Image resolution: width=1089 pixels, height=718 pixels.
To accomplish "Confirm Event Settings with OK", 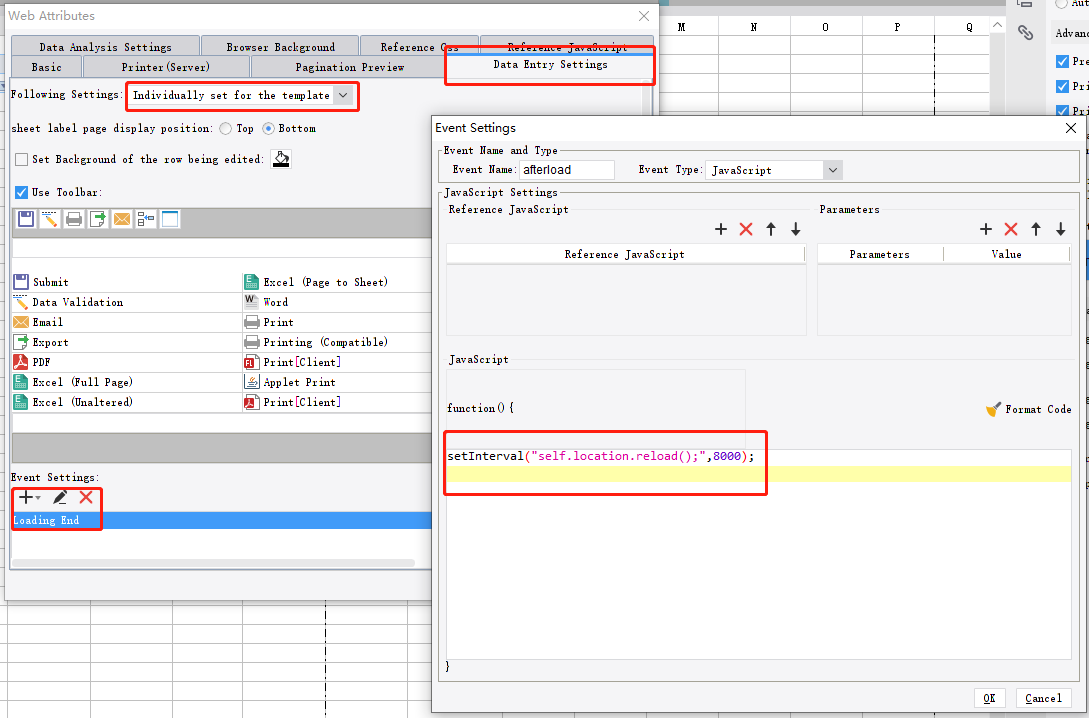I will tap(989, 698).
